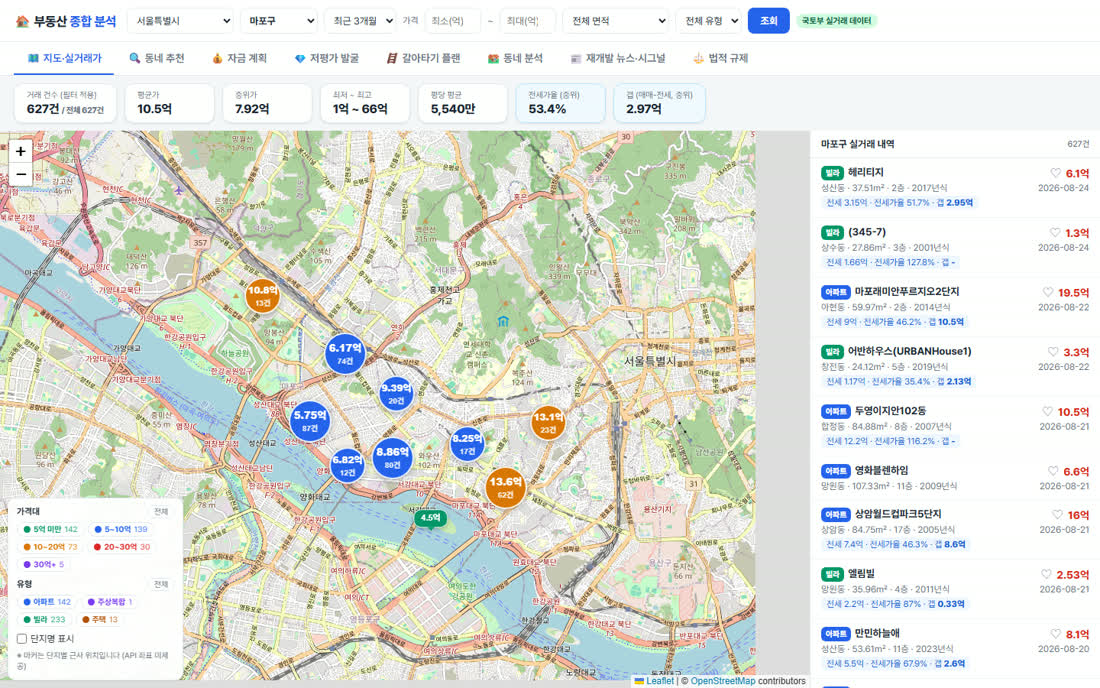Open the 8.86억 80건 map cluster
This screenshot has width=1100, height=688.
pyautogui.click(x=392, y=458)
